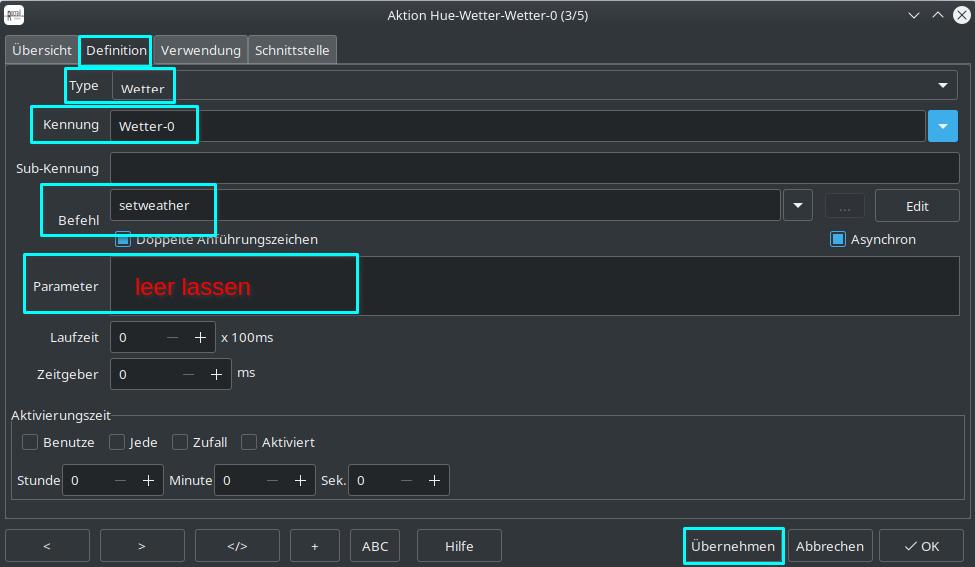The image size is (975, 567).
Task: Go to previous action with < button
Action: (47, 546)
